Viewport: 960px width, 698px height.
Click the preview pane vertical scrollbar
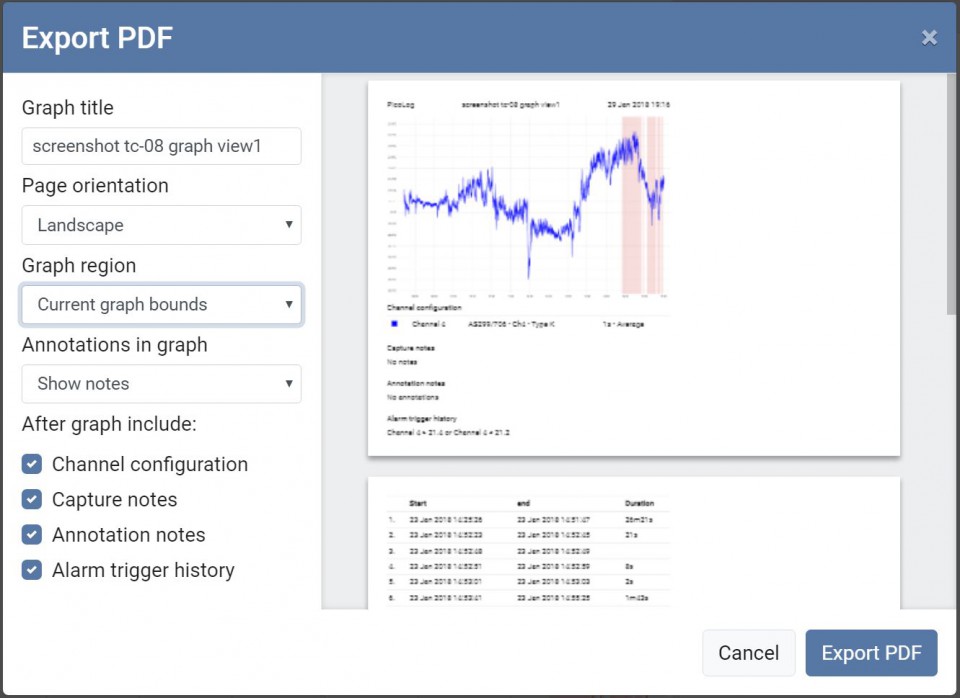[x=951, y=200]
